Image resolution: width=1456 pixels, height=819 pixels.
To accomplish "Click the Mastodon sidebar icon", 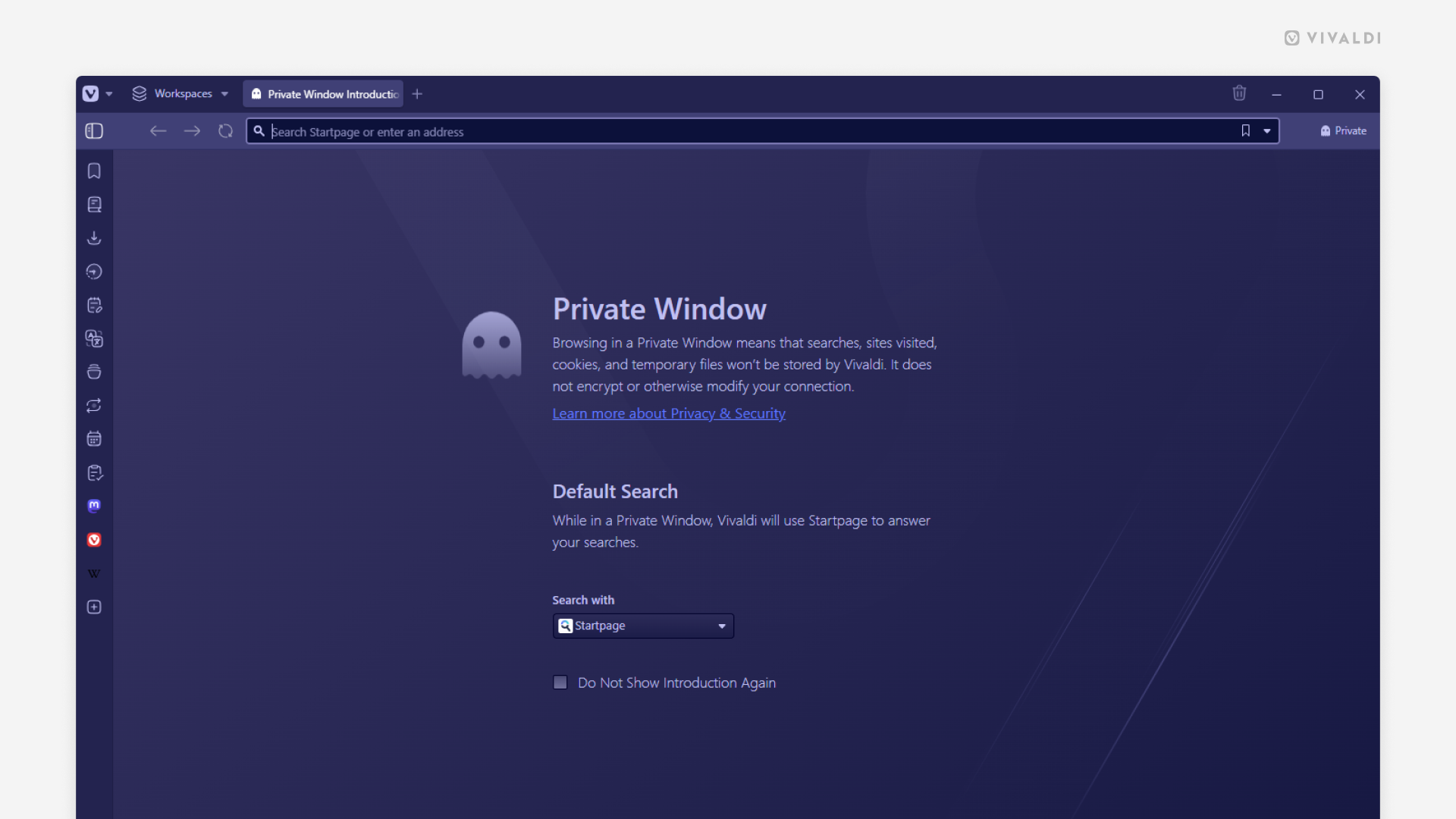I will pos(95,506).
